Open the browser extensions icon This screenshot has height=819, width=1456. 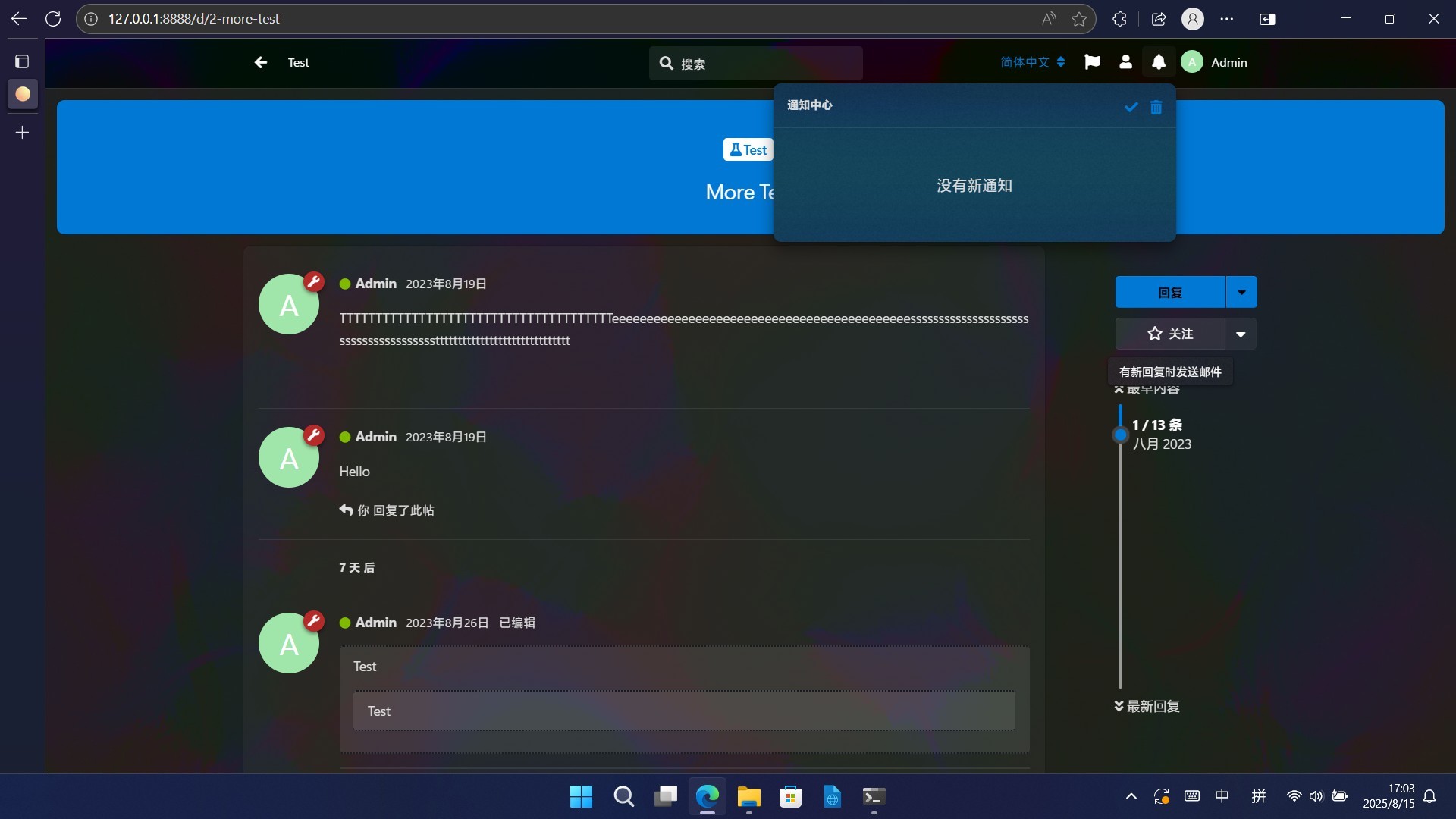[1119, 19]
